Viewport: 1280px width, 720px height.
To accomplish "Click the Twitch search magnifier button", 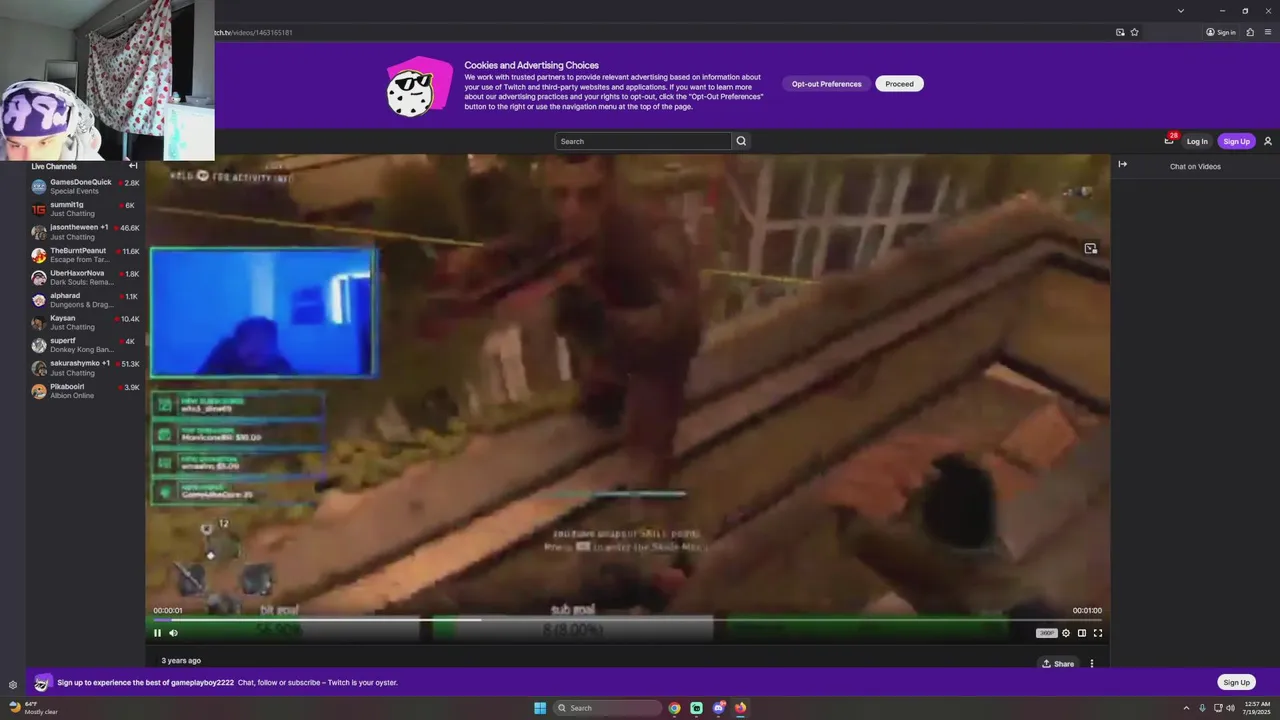I will click(x=741, y=141).
